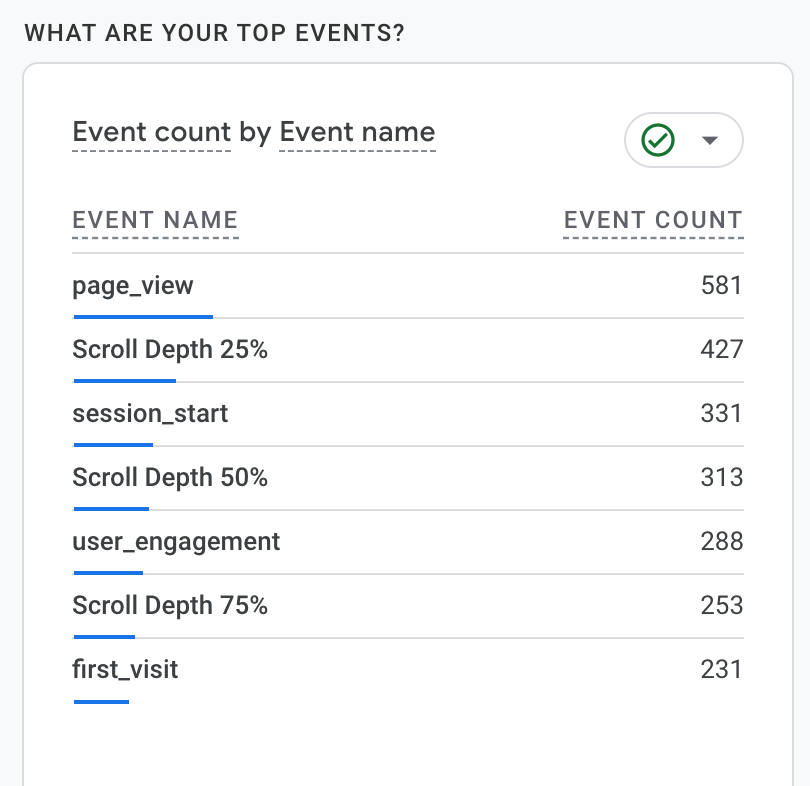
Task: Click the green checkmark data quality icon
Action: point(658,140)
